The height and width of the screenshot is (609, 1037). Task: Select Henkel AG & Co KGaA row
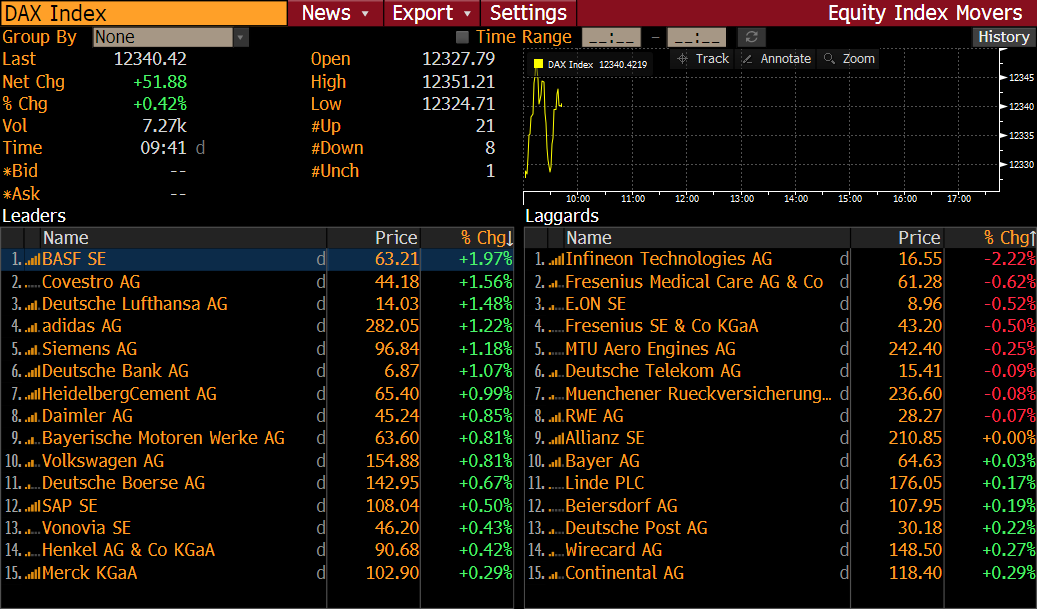(x=257, y=551)
